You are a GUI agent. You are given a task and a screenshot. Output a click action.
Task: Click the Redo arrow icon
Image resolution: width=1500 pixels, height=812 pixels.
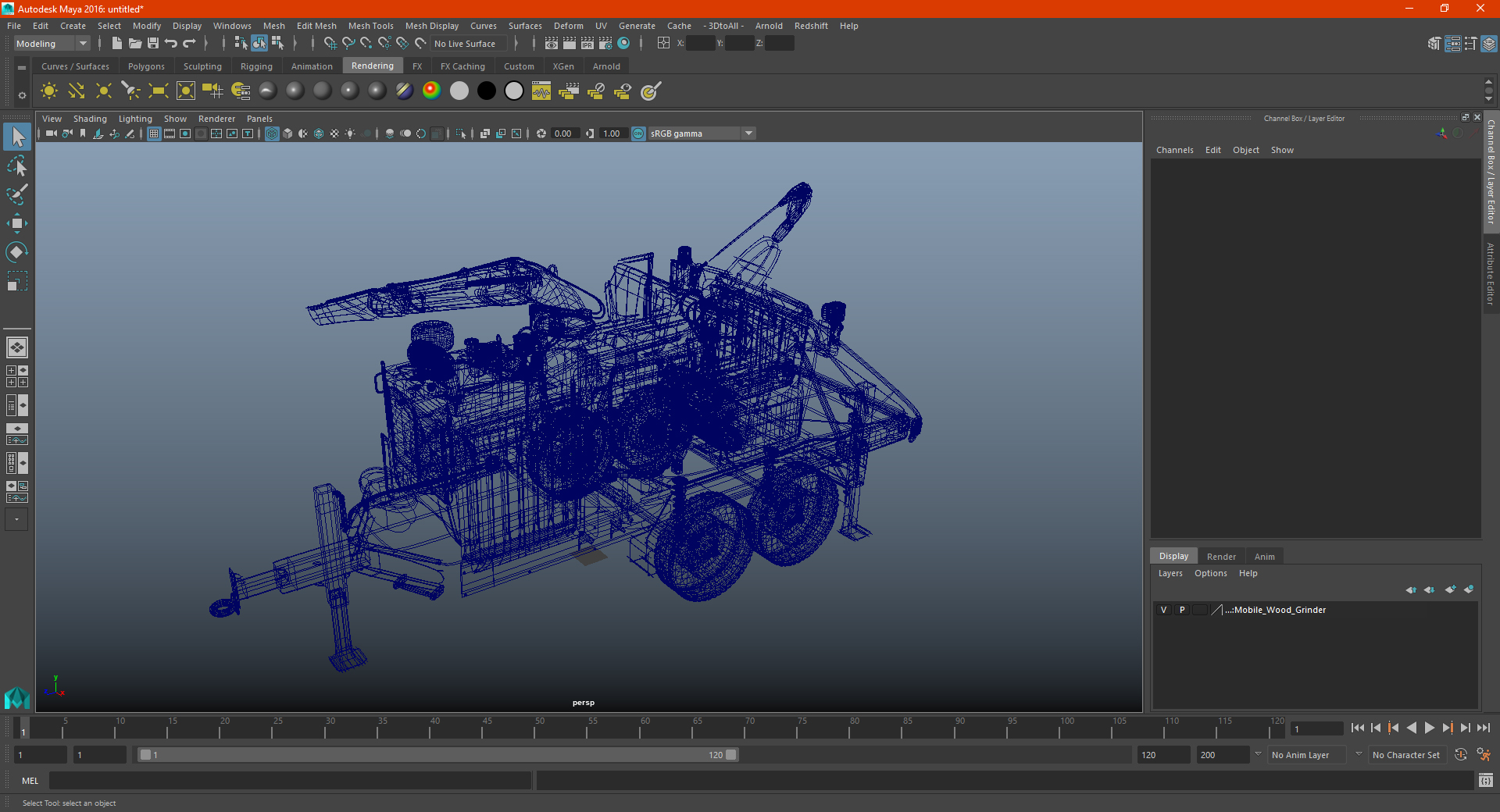pyautogui.click(x=189, y=44)
